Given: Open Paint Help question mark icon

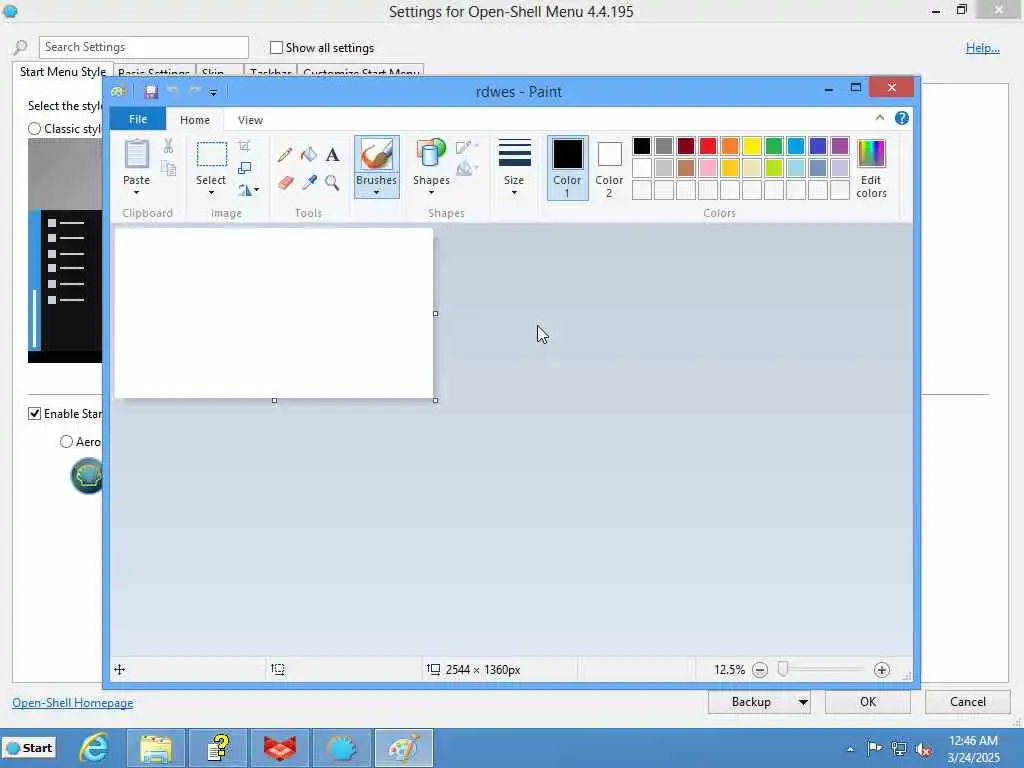Looking at the screenshot, I should pyautogui.click(x=902, y=118).
